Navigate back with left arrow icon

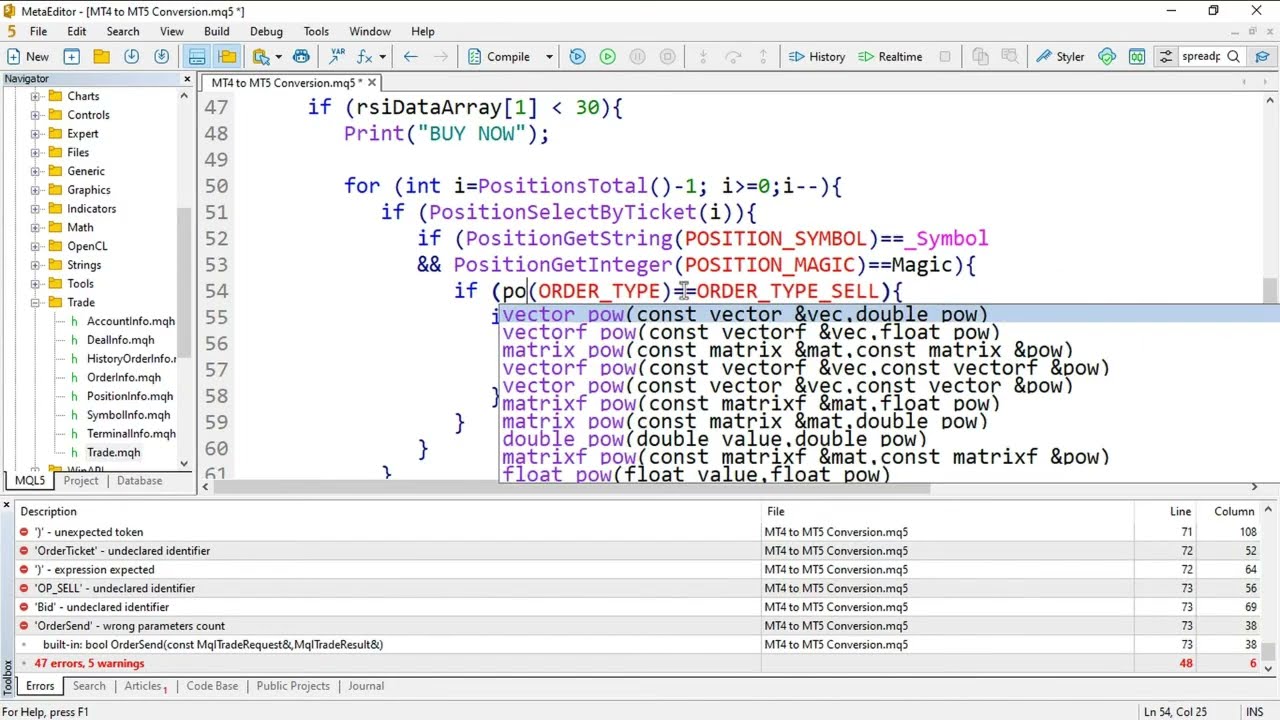(x=410, y=57)
